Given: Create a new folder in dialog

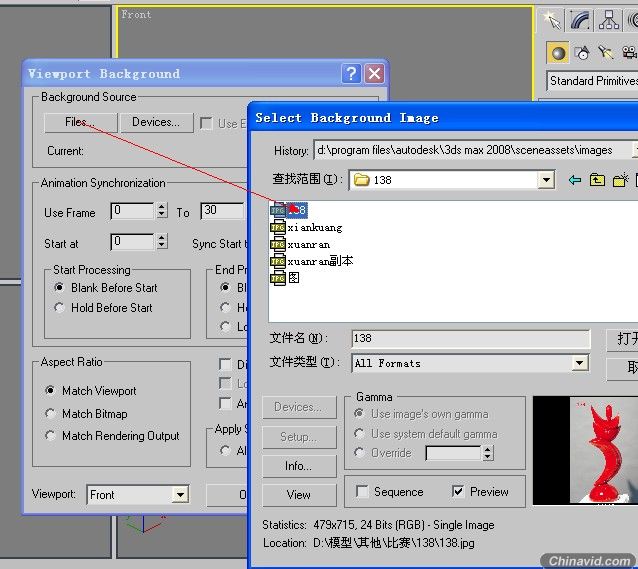Looking at the screenshot, I should [x=620, y=180].
